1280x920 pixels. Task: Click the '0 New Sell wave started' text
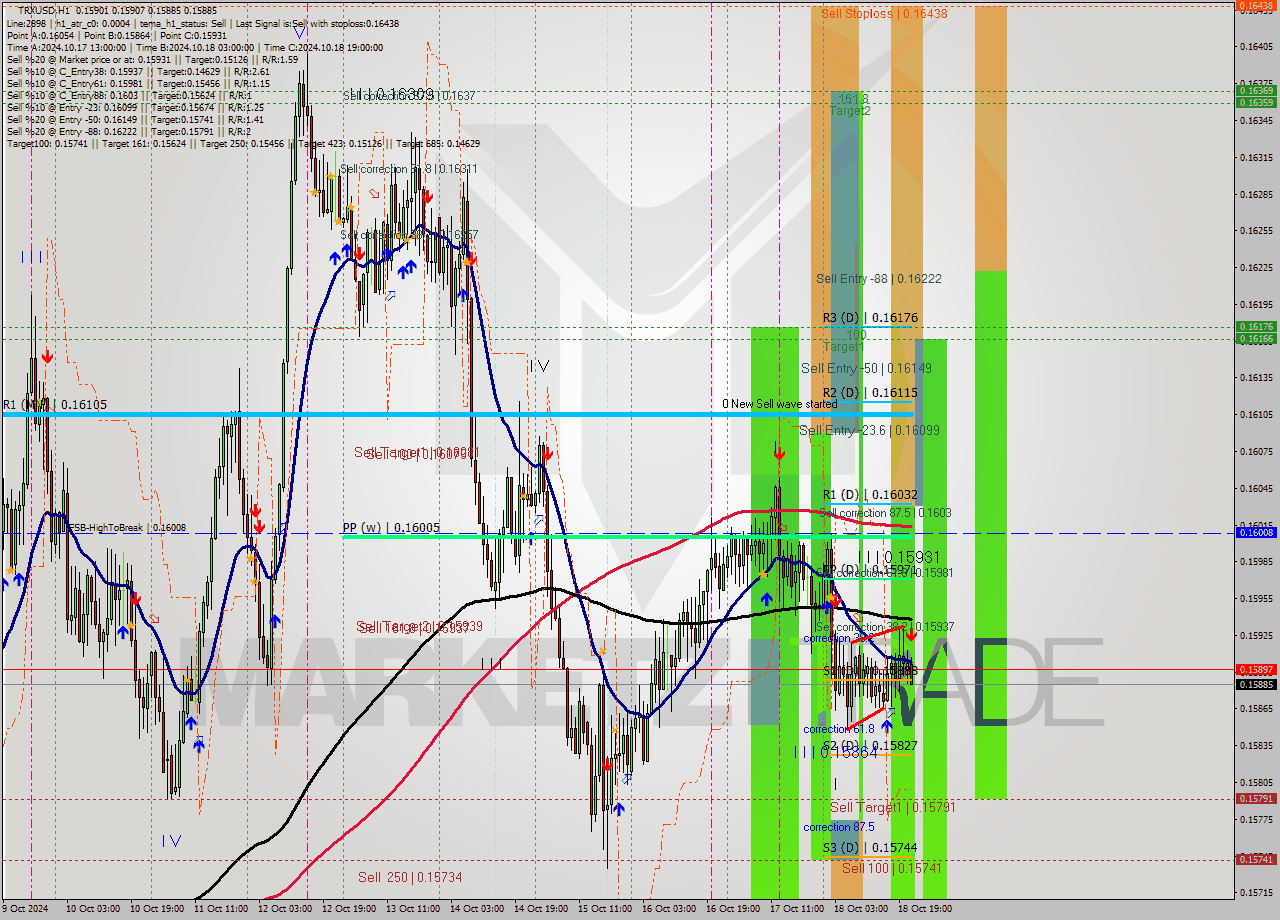[x=780, y=404]
